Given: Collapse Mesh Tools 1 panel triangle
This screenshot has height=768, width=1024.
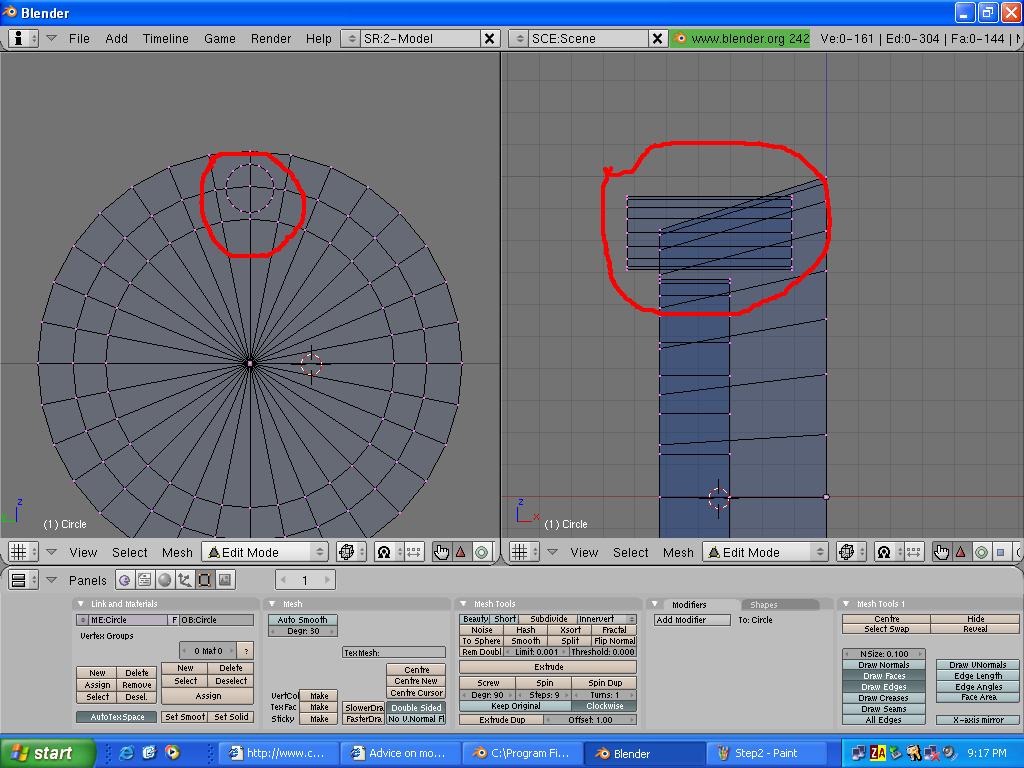Looking at the screenshot, I should [x=846, y=604].
